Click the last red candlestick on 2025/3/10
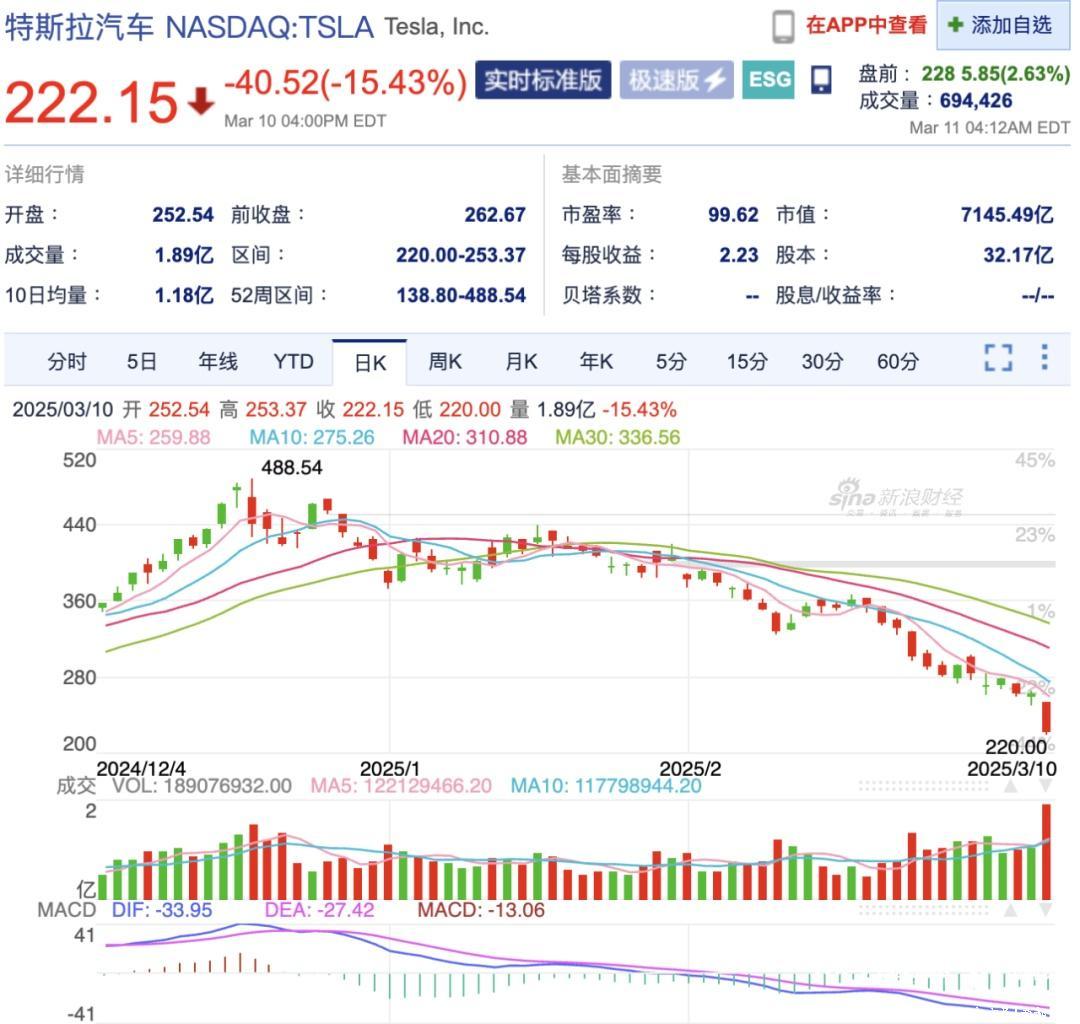 point(1047,717)
